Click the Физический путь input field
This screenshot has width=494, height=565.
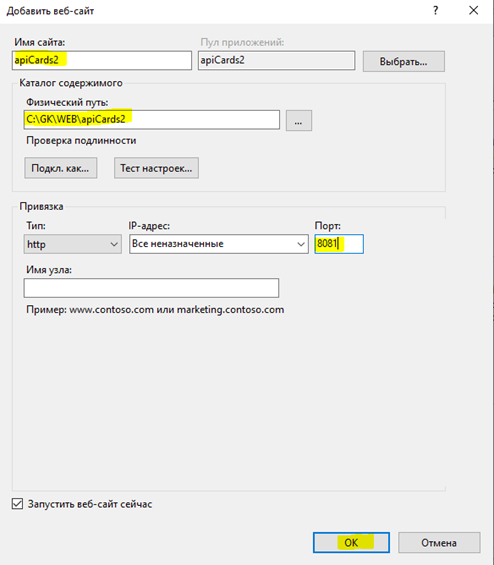click(x=152, y=119)
